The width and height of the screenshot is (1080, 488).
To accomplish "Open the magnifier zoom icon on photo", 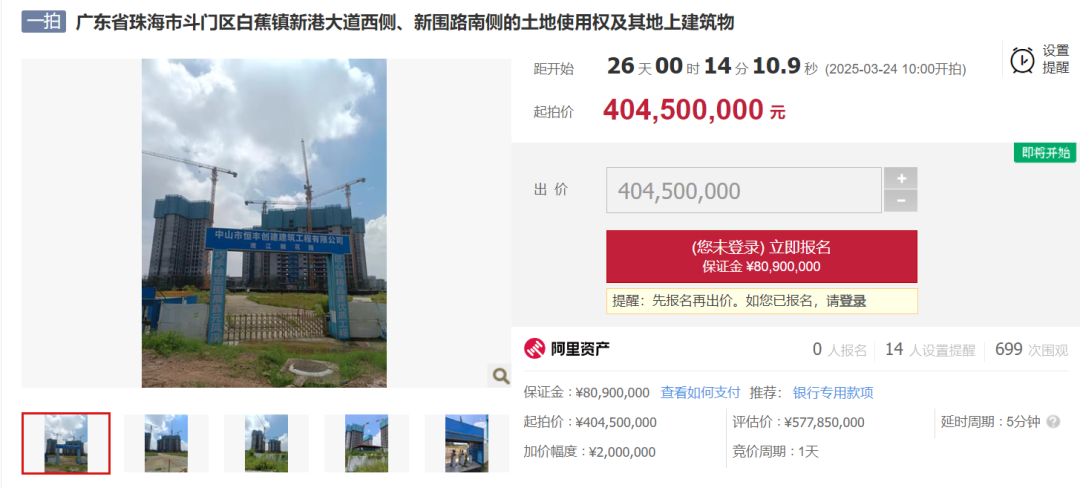I will click(x=499, y=375).
